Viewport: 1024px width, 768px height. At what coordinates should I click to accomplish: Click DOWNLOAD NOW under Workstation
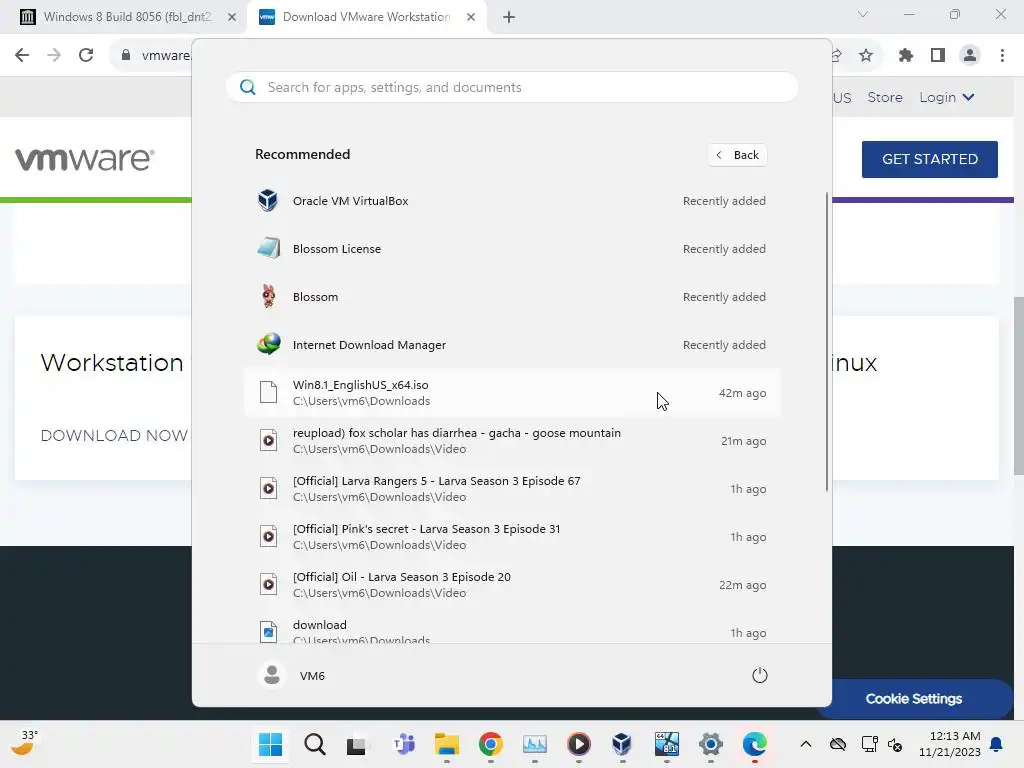[114, 436]
